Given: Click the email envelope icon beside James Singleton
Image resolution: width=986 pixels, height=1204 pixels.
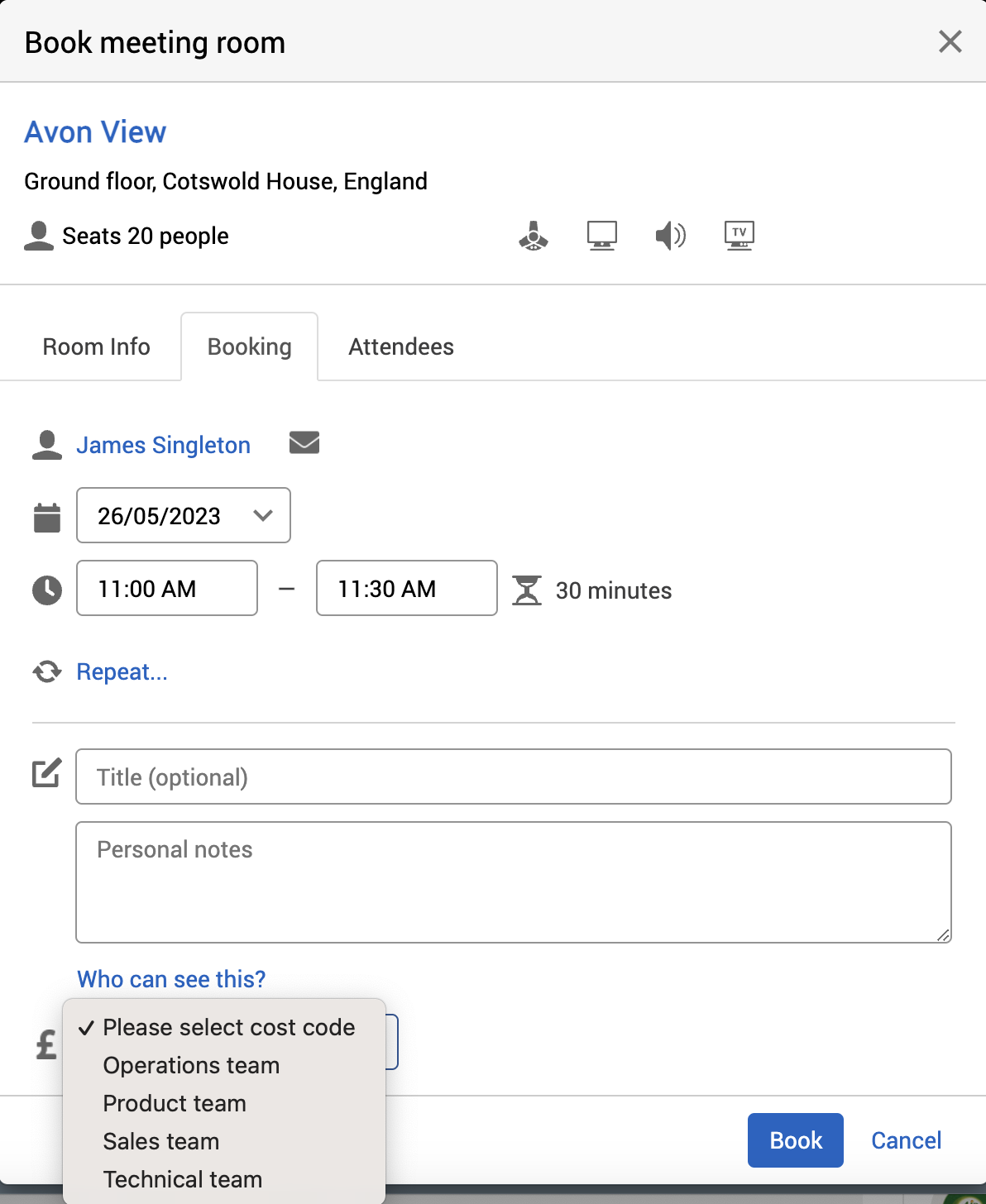Looking at the screenshot, I should coord(304,443).
